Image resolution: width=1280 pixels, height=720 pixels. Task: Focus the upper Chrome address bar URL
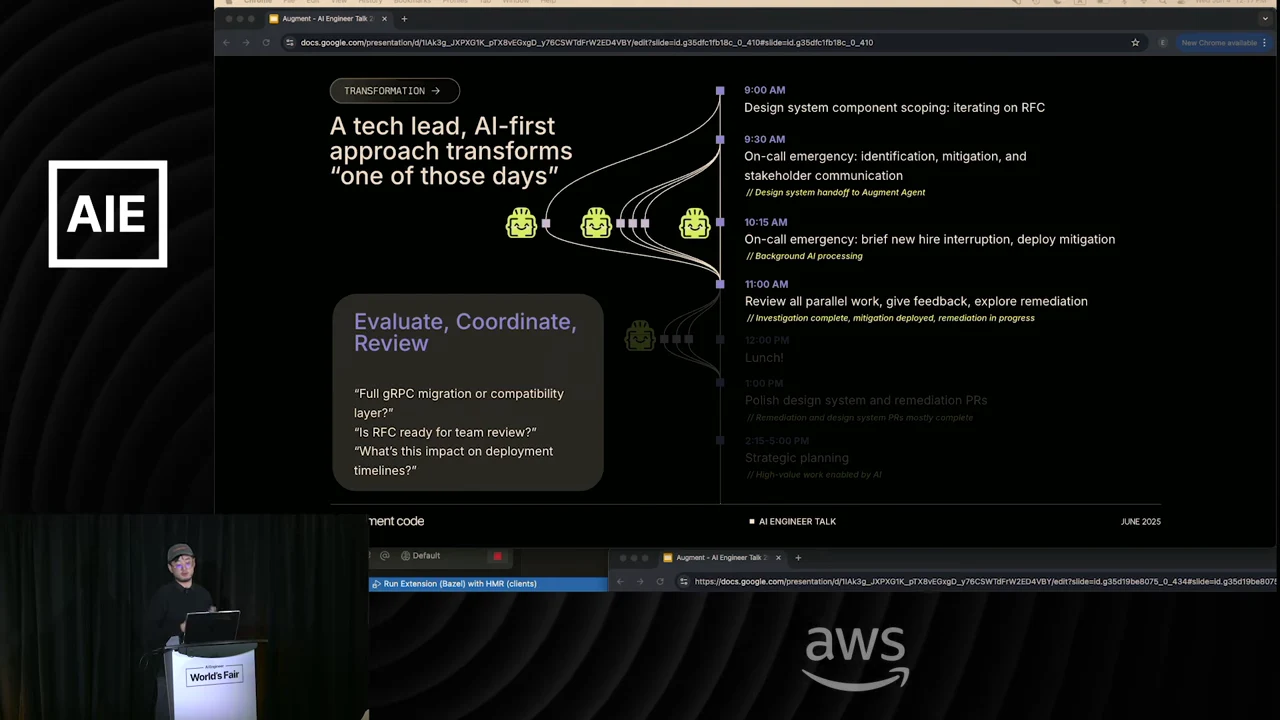click(x=587, y=42)
